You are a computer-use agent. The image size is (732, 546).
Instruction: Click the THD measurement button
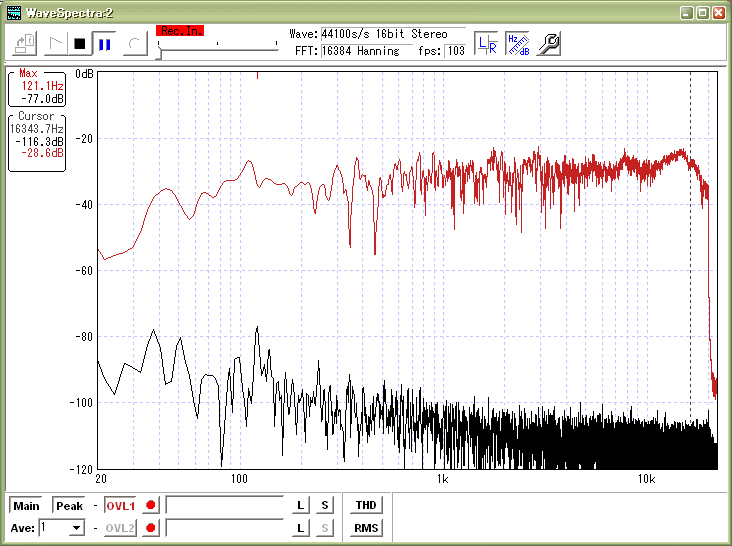[365, 506]
